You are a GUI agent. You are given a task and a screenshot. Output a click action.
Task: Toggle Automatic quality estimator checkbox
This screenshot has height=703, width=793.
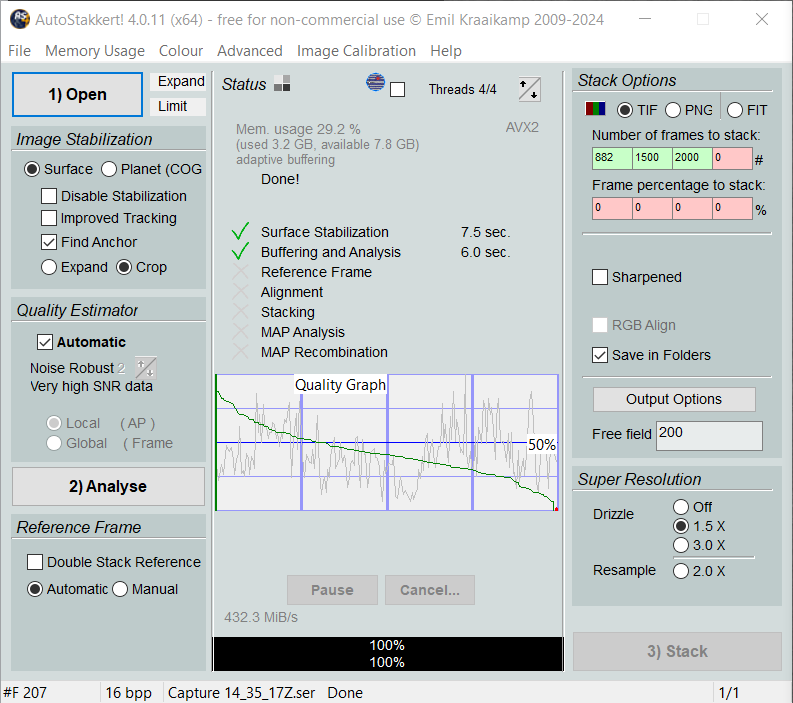(45, 342)
